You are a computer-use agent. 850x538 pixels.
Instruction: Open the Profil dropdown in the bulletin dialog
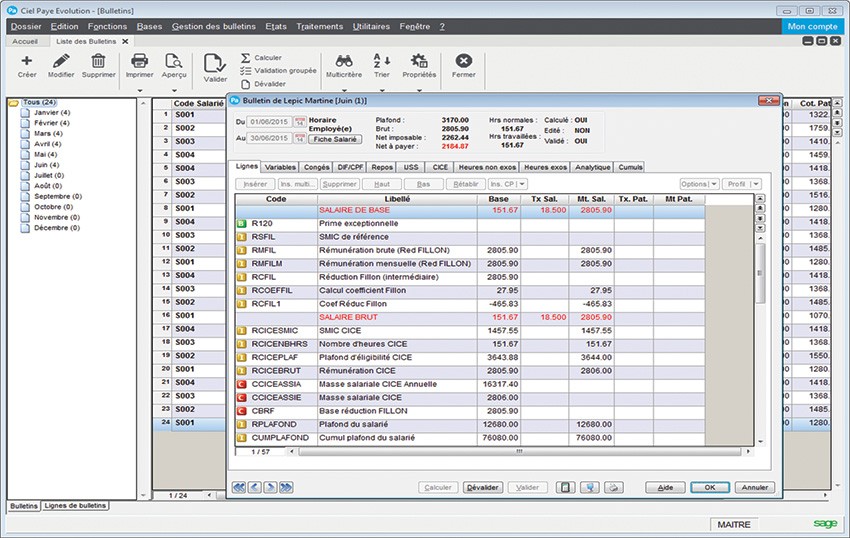pyautogui.click(x=741, y=184)
